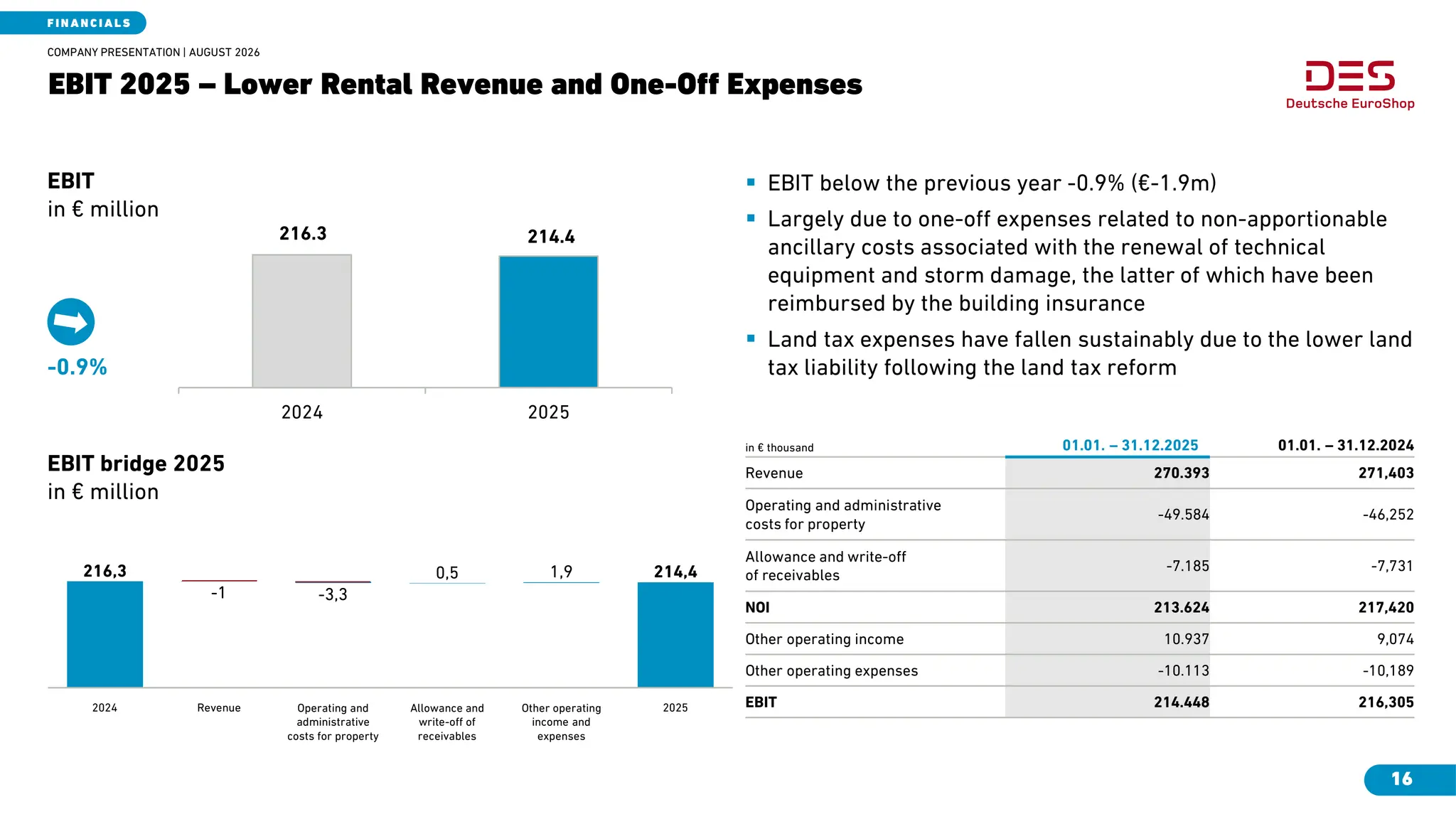Click the -0.9% change figure
Viewport: 1456px width, 819px height.
[x=77, y=367]
